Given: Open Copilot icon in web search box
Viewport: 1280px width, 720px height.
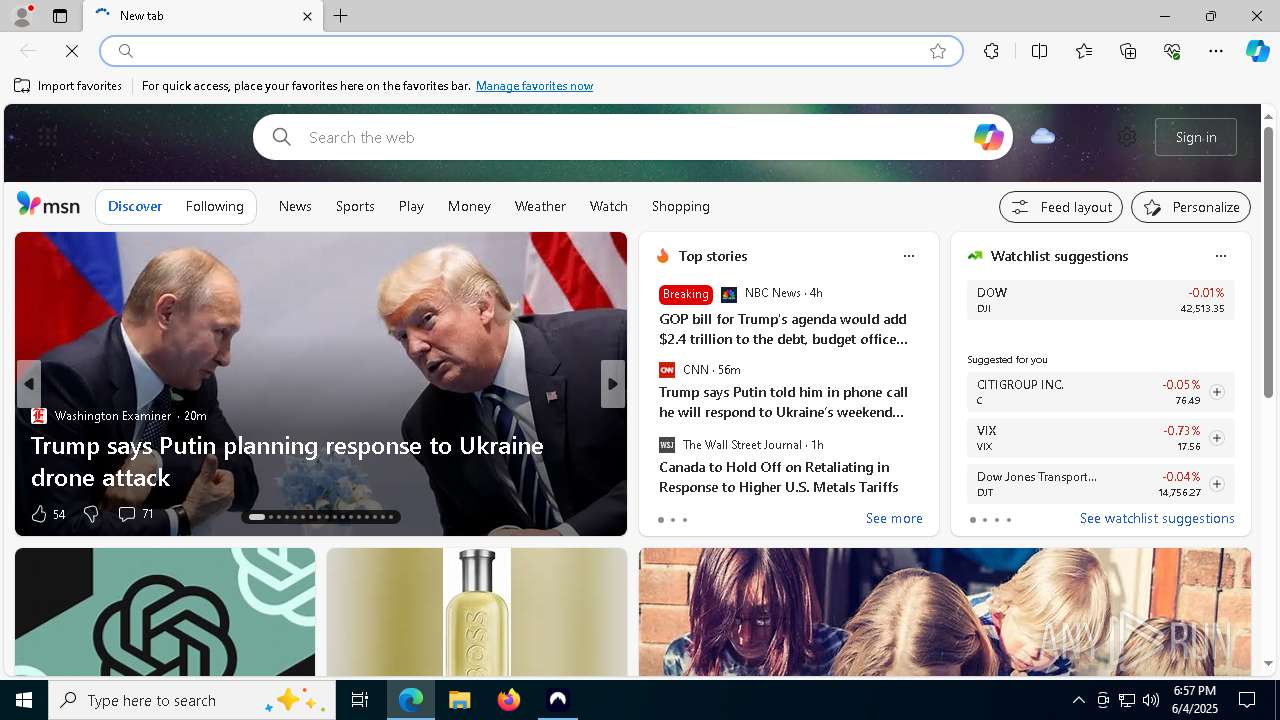Looking at the screenshot, I should pos(988,137).
